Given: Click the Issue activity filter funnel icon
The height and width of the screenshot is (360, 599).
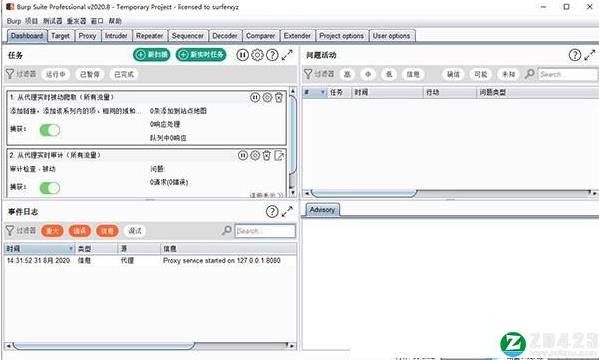Looking at the screenshot, I should click(308, 74).
